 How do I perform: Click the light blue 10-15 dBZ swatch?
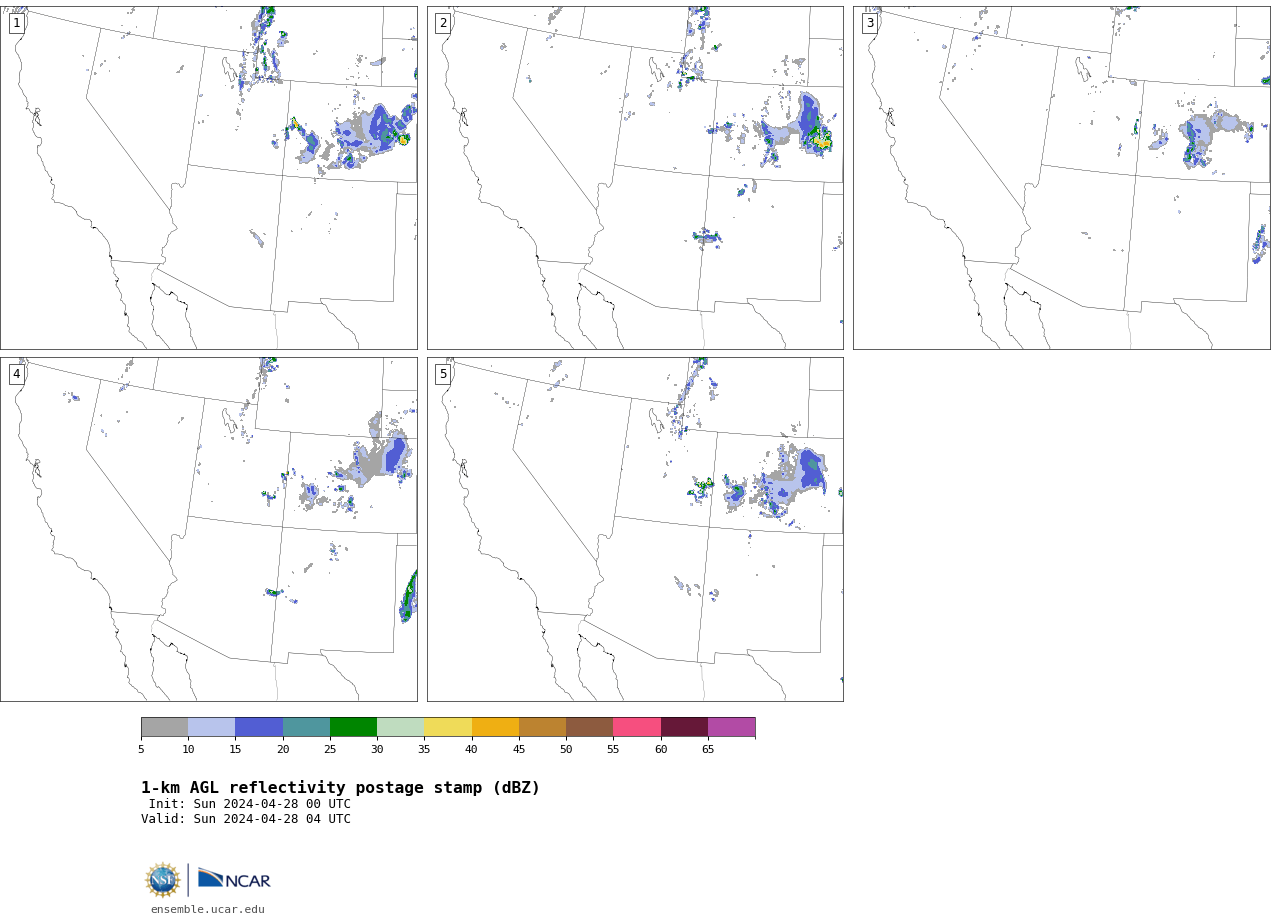pos(212,727)
